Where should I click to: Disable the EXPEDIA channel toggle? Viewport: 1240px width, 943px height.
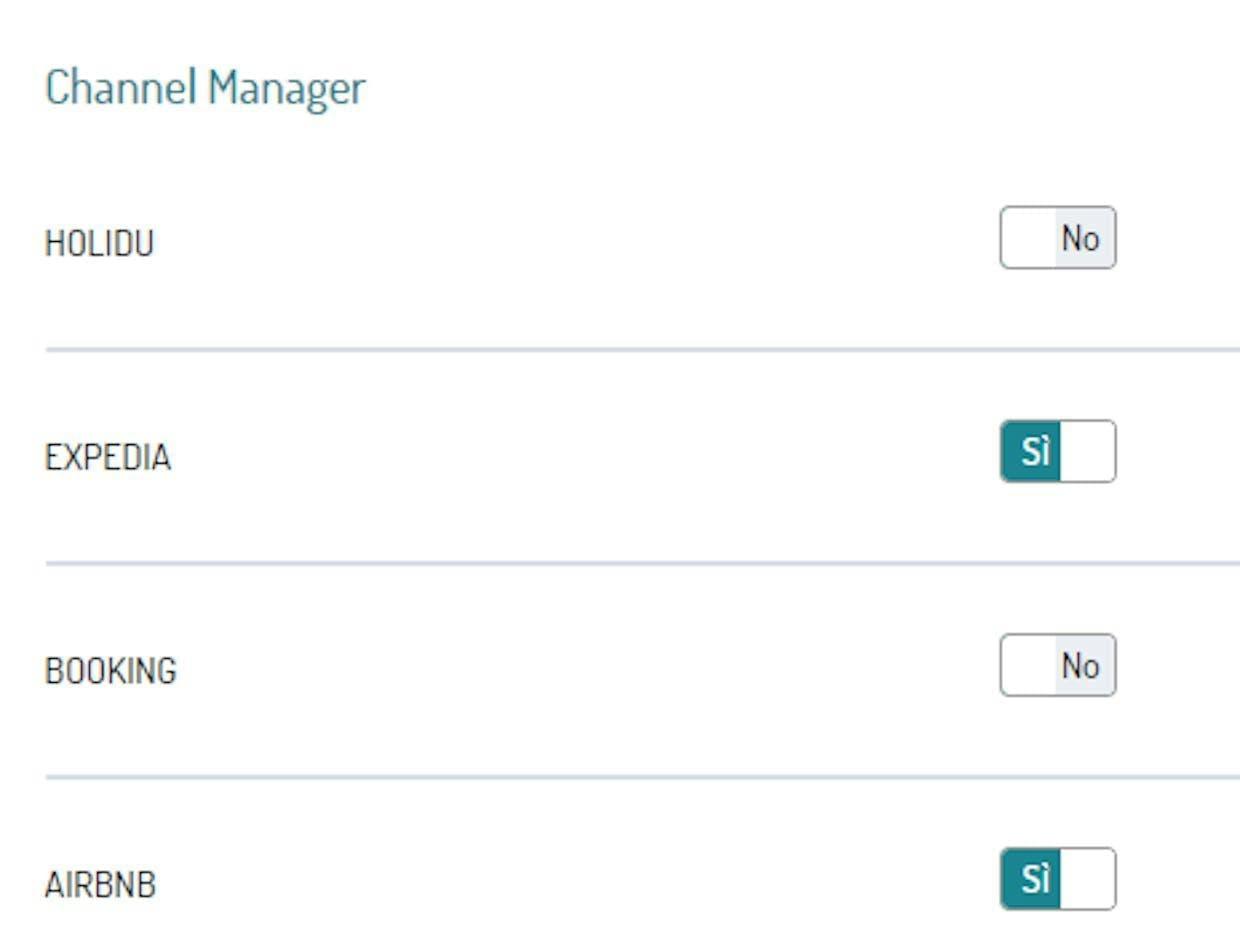(1057, 452)
